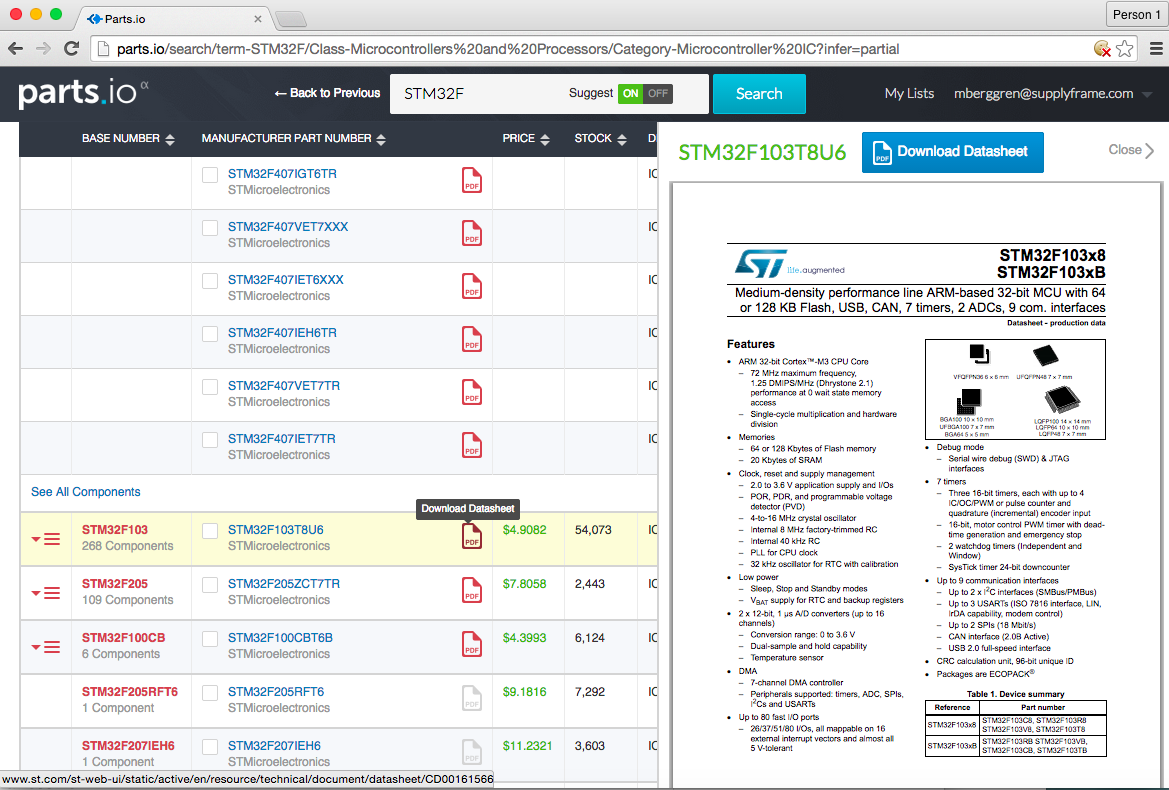Open PDF datasheet icon for STM32F407IET6XXX
Viewport: 1169px width, 790px height.
click(472, 286)
